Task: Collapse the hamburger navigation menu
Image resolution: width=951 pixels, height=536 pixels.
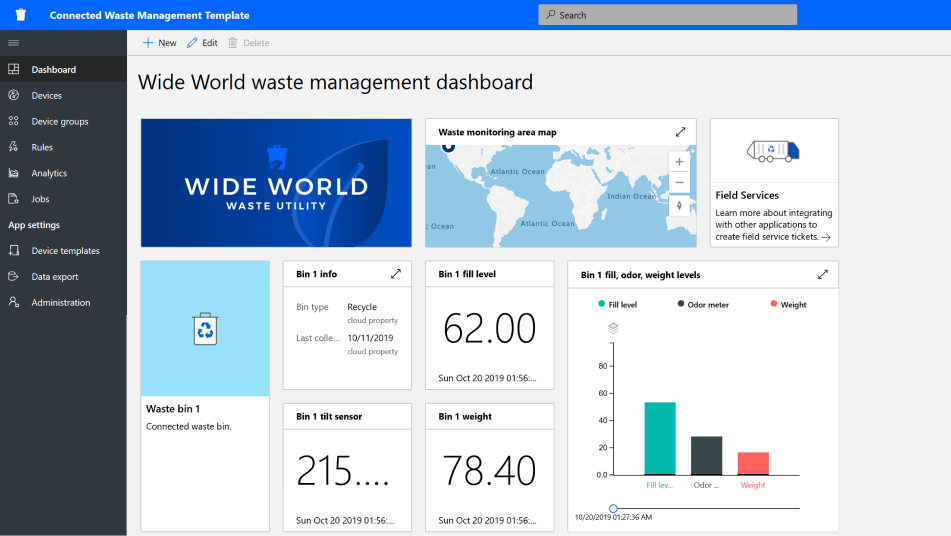Action: (14, 43)
